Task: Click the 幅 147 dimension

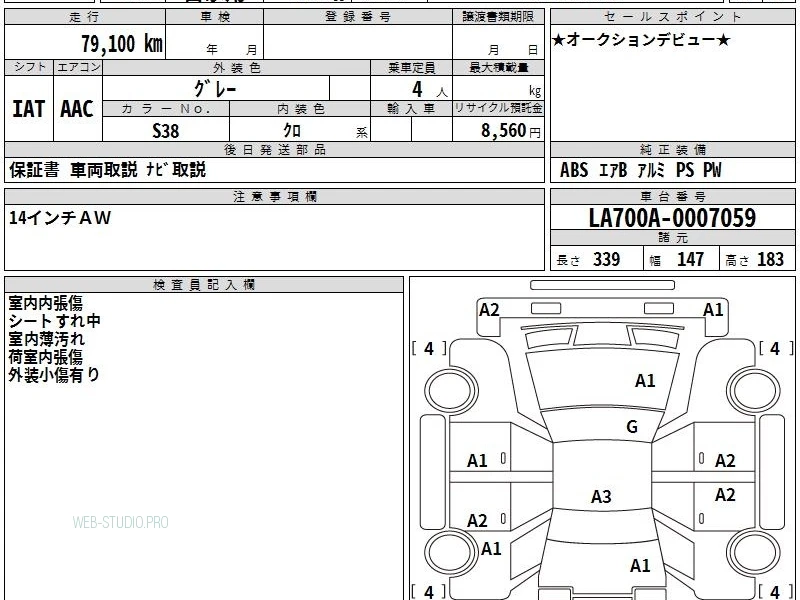Action: (x=676, y=260)
